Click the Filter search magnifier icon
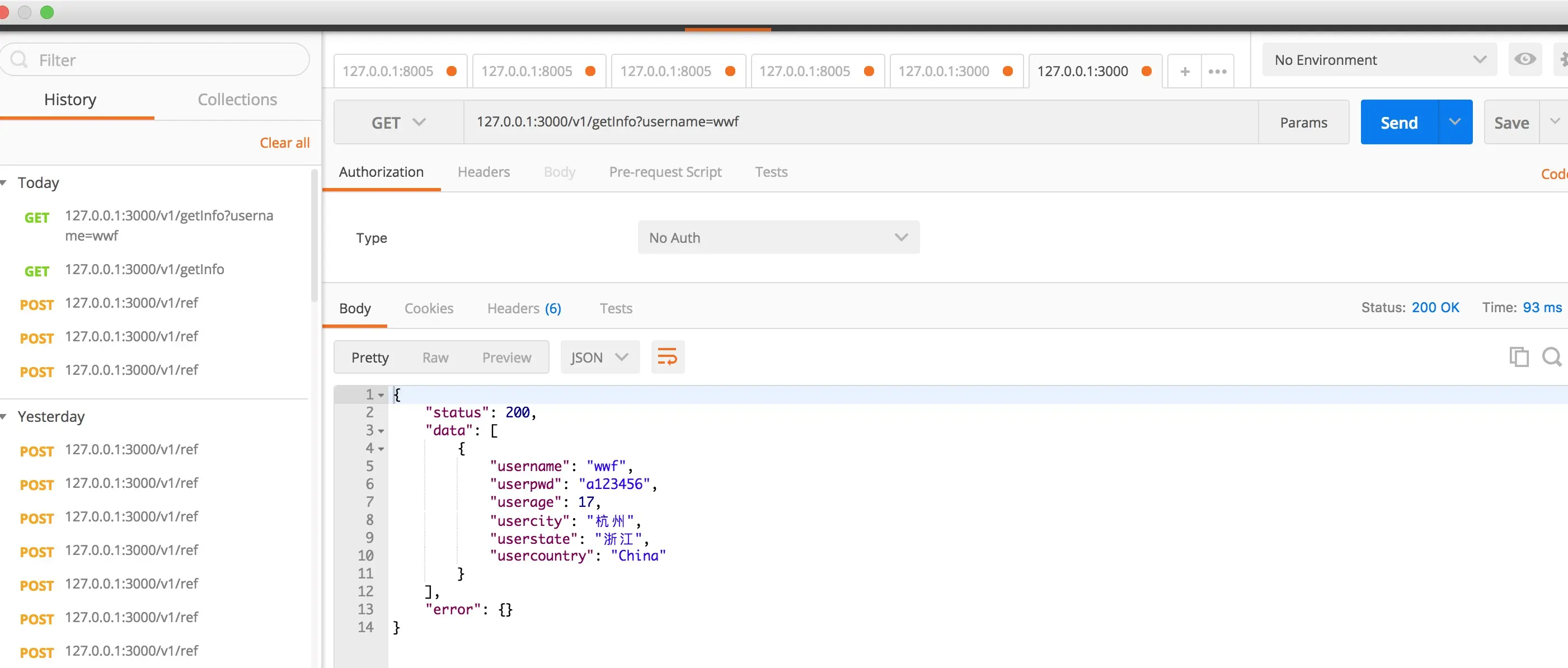This screenshot has height=668, width=1568. click(20, 60)
